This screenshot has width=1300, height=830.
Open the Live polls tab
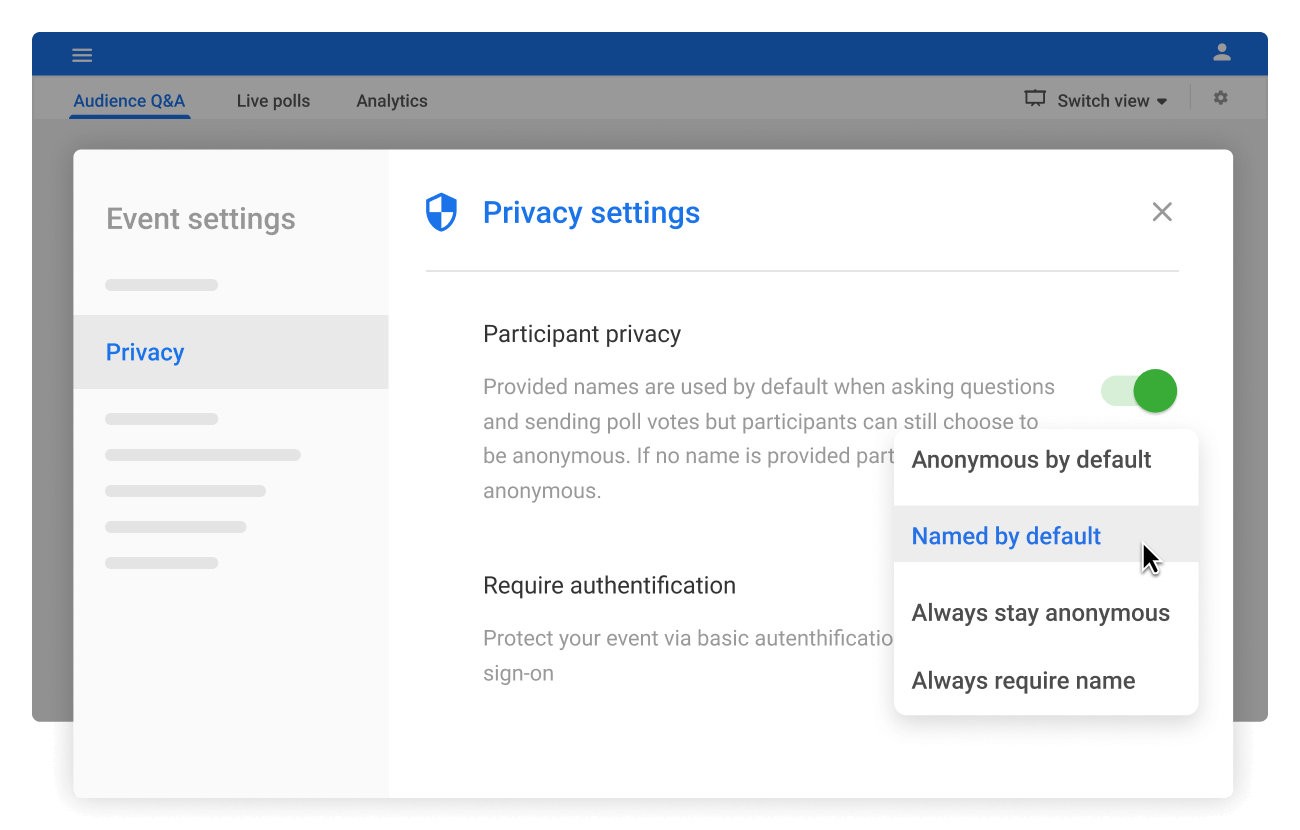point(273,101)
